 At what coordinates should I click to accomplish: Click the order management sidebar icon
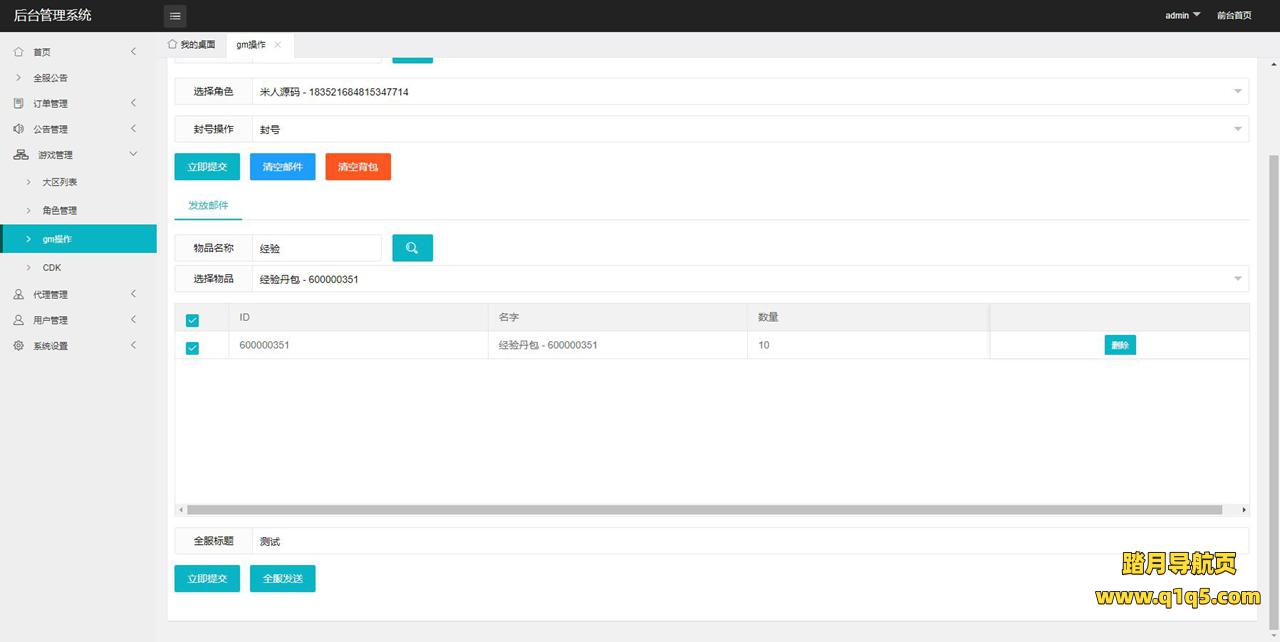click(19, 103)
